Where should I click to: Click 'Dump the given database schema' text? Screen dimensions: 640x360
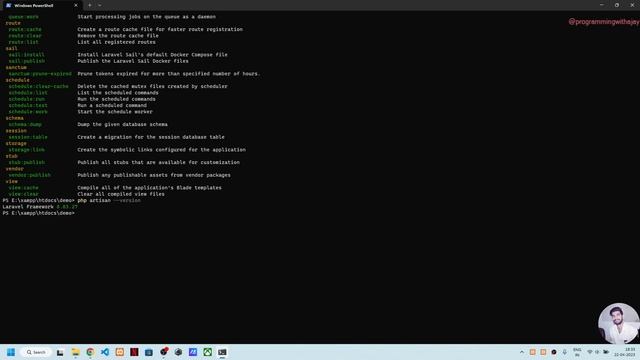(122, 124)
